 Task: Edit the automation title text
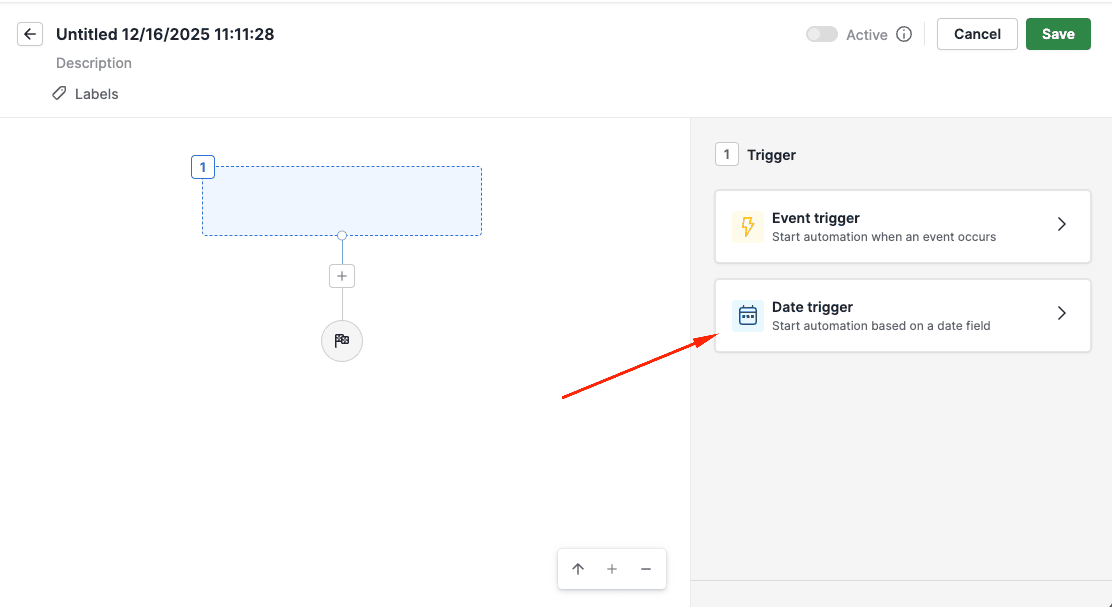pyautogui.click(x=165, y=34)
